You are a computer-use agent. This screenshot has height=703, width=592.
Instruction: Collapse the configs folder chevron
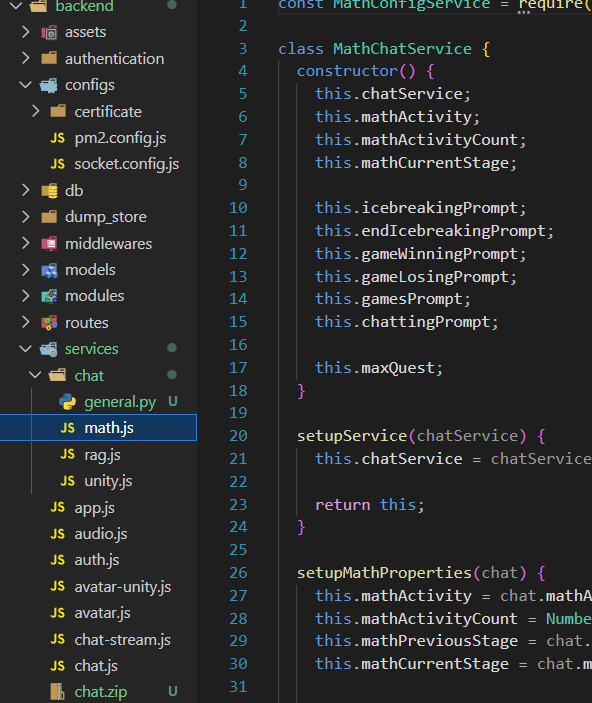coord(26,85)
